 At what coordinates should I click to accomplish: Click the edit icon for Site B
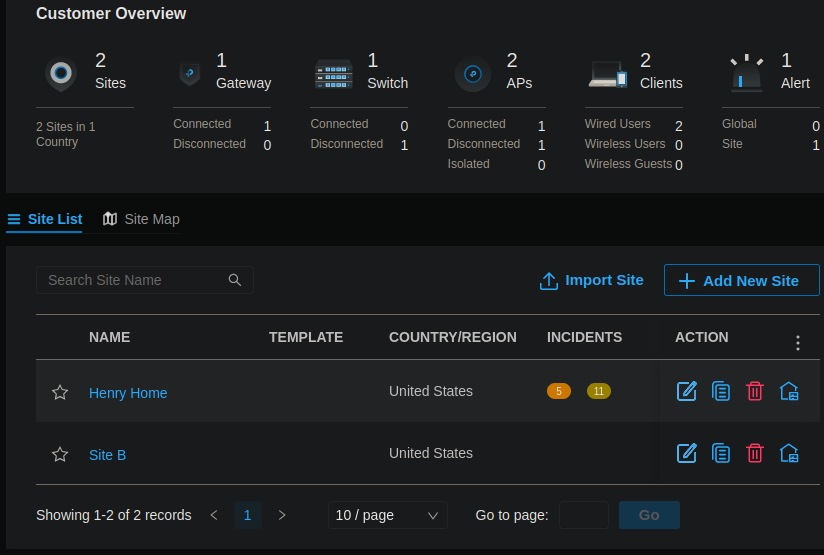pyautogui.click(x=687, y=453)
